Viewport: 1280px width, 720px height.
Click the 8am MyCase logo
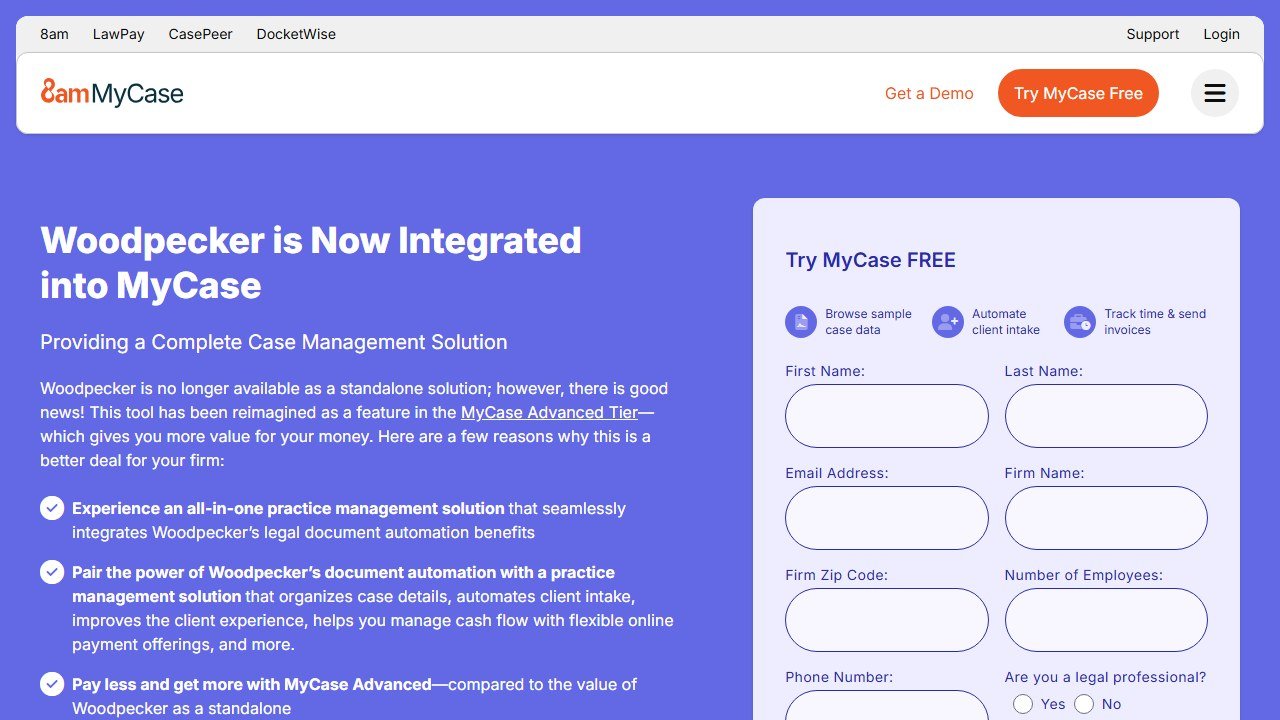click(112, 93)
